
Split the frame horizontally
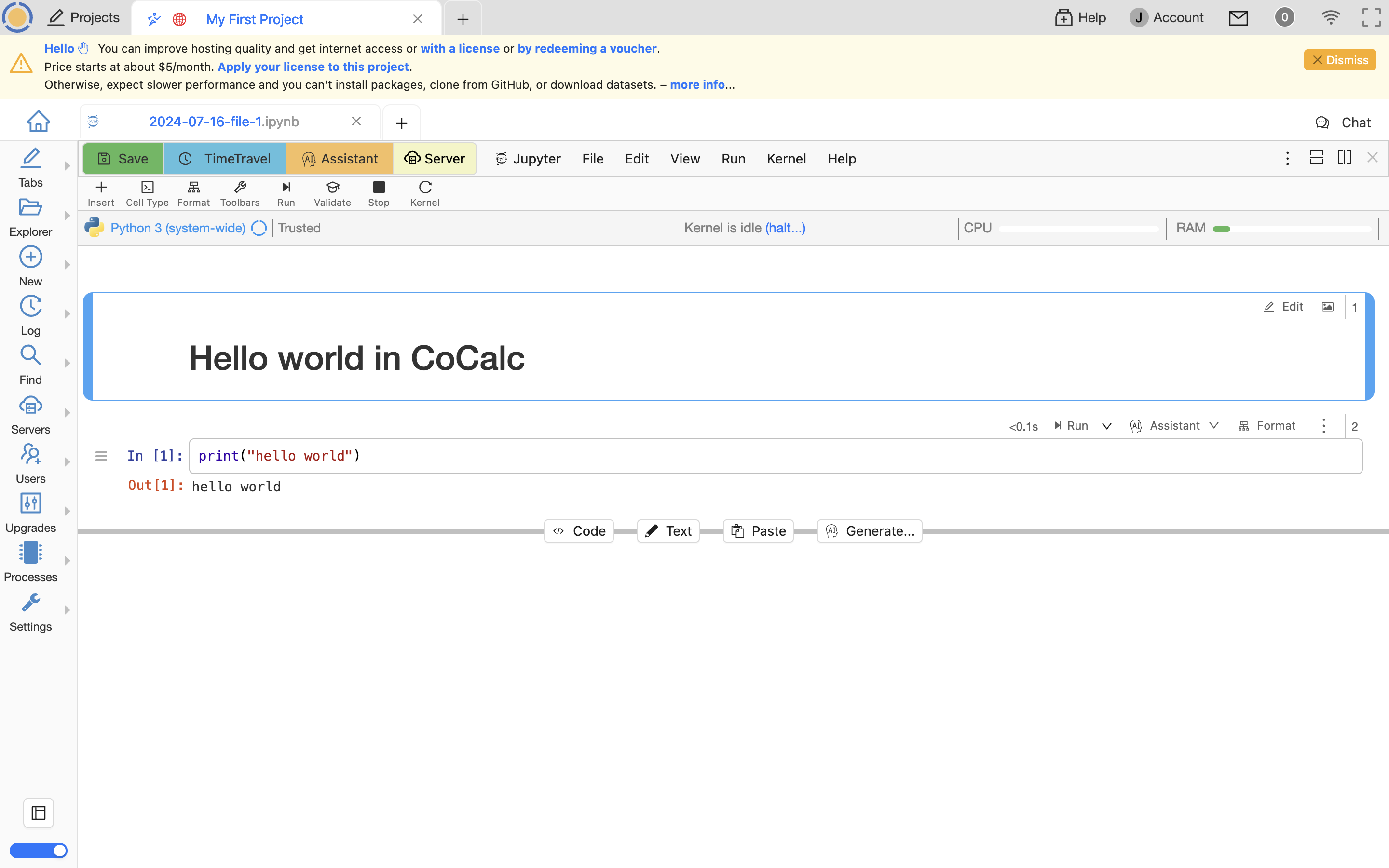1316,157
